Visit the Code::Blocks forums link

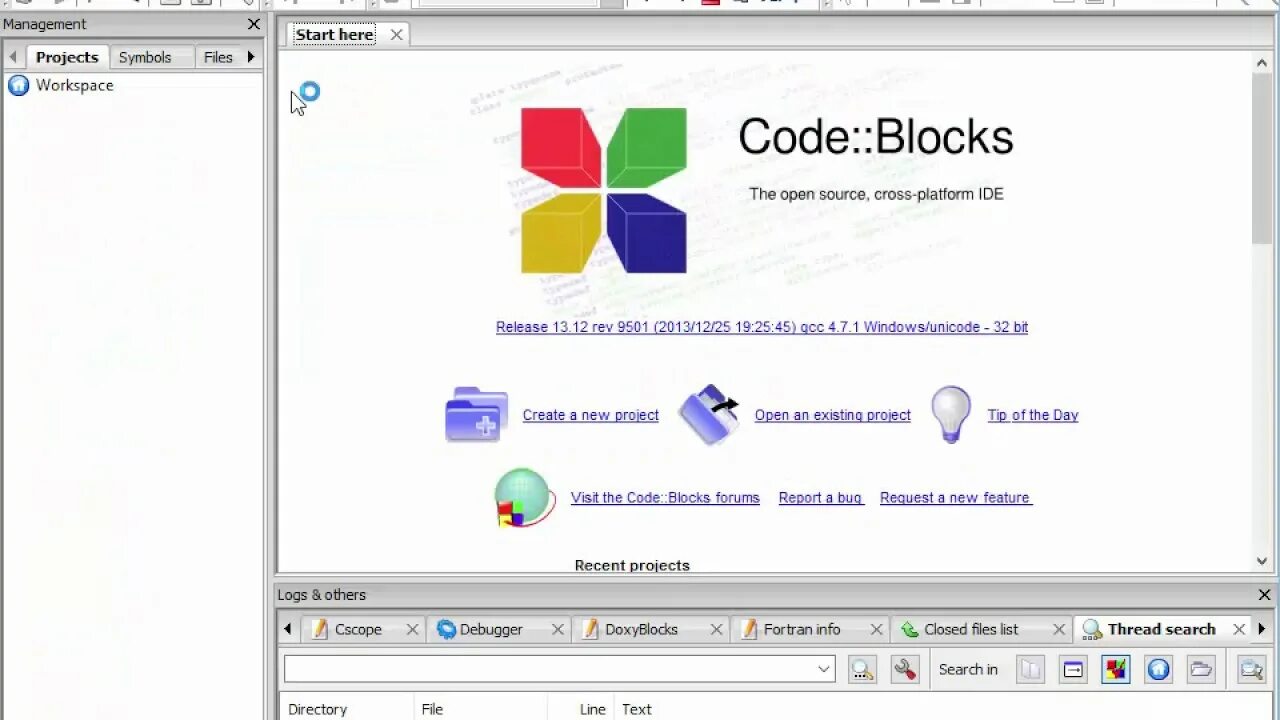coord(665,498)
